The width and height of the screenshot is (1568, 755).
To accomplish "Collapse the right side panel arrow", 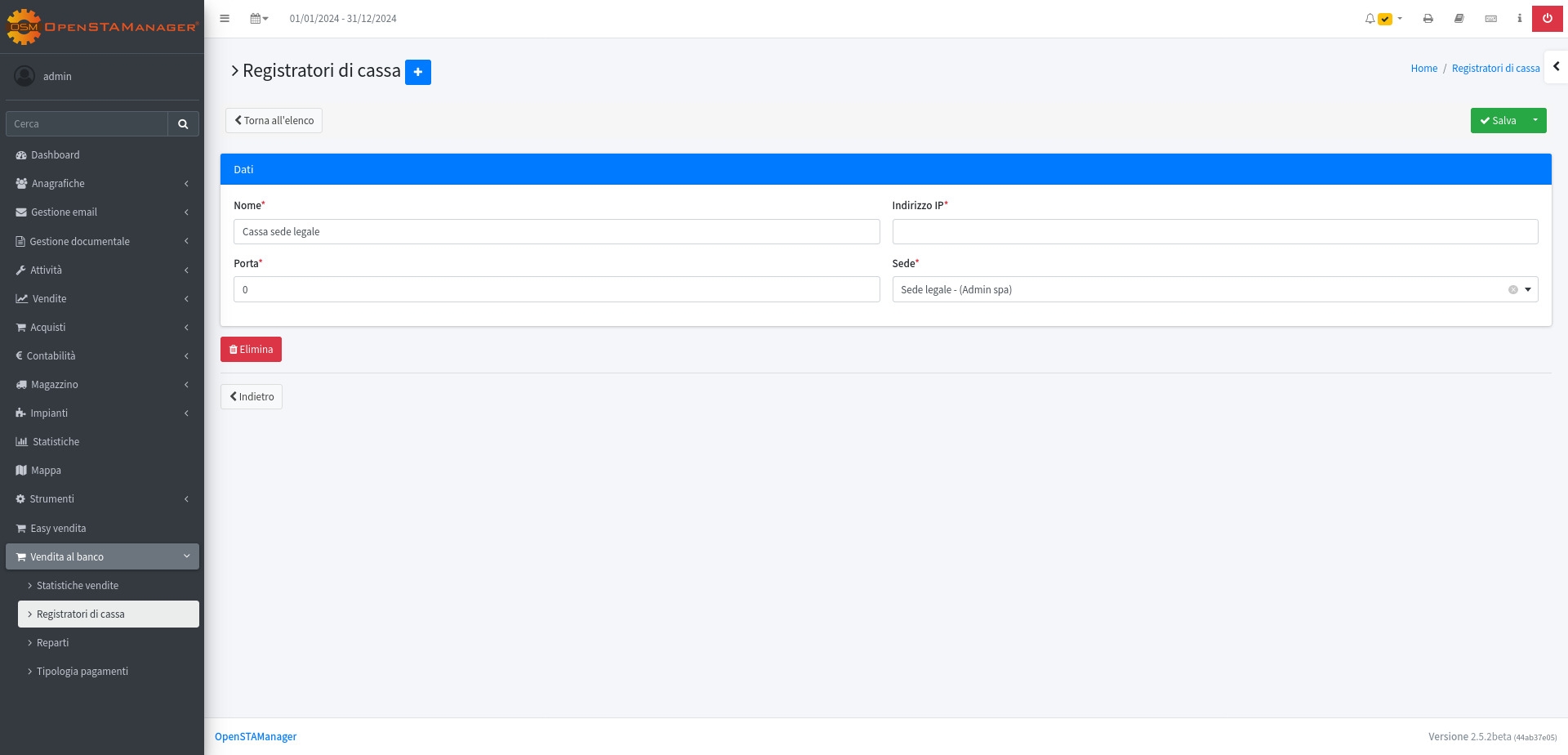I will point(1556,67).
